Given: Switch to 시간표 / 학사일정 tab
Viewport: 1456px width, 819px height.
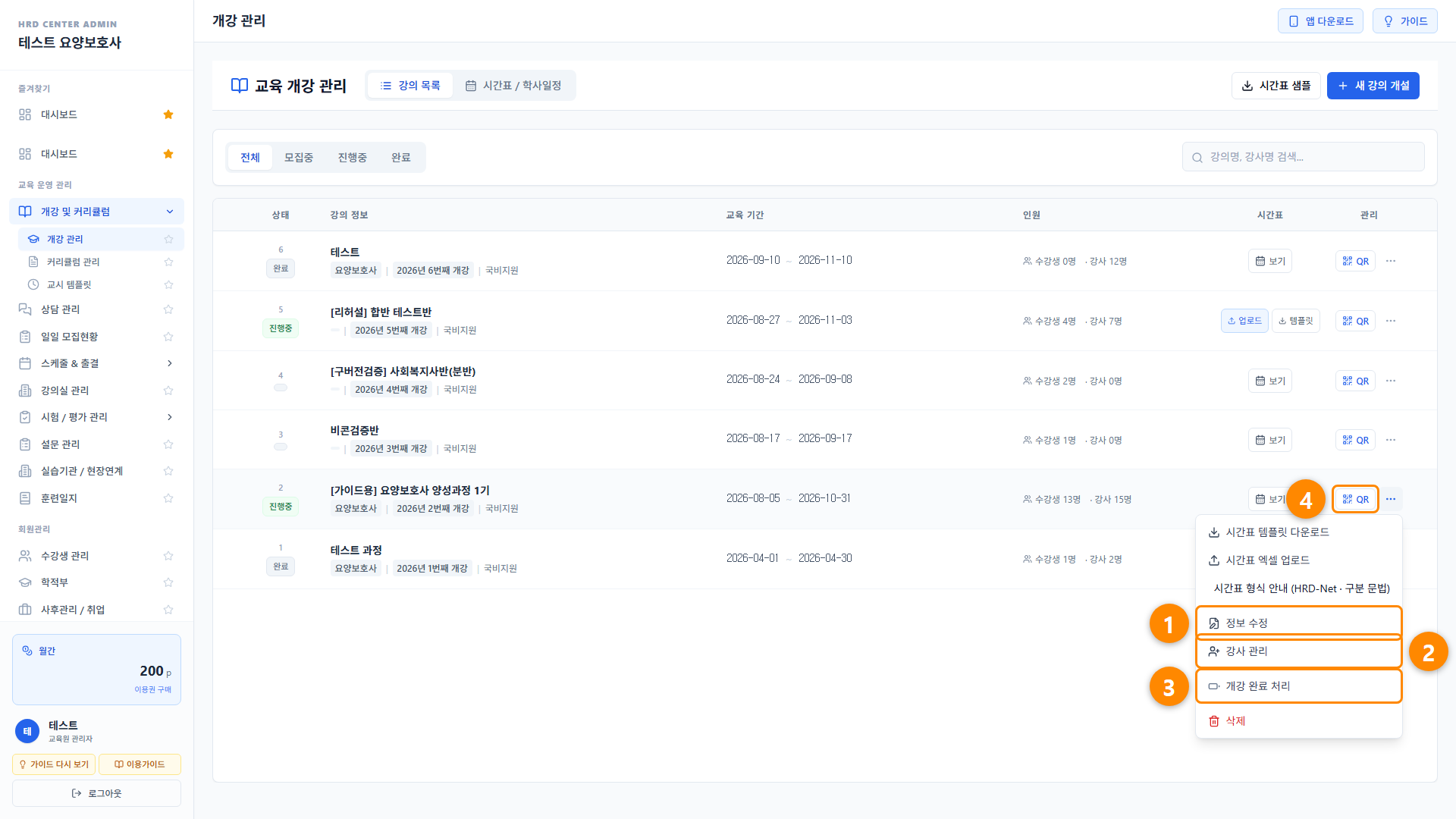Looking at the screenshot, I should pos(513,86).
